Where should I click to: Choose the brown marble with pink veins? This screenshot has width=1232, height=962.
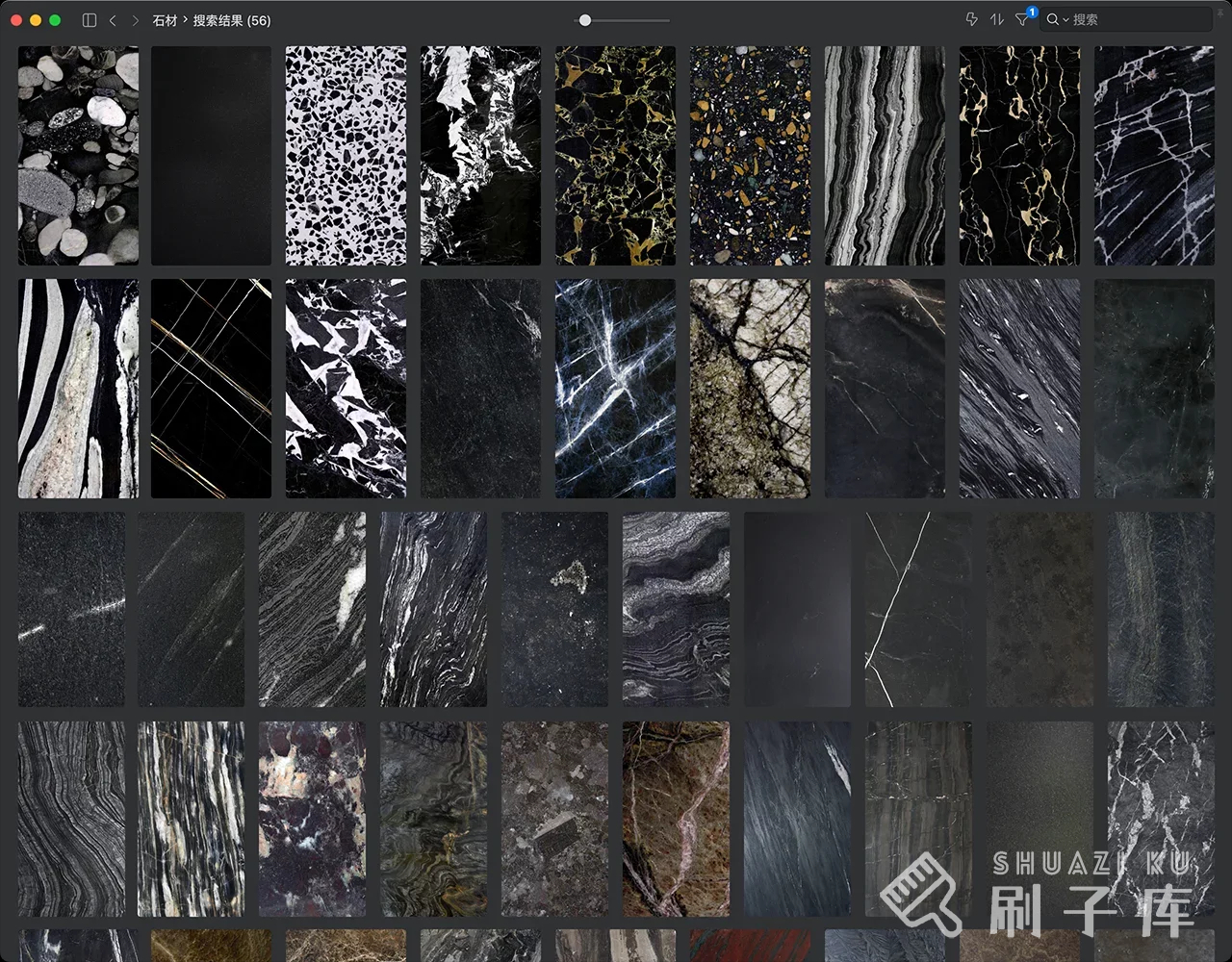[x=676, y=819]
